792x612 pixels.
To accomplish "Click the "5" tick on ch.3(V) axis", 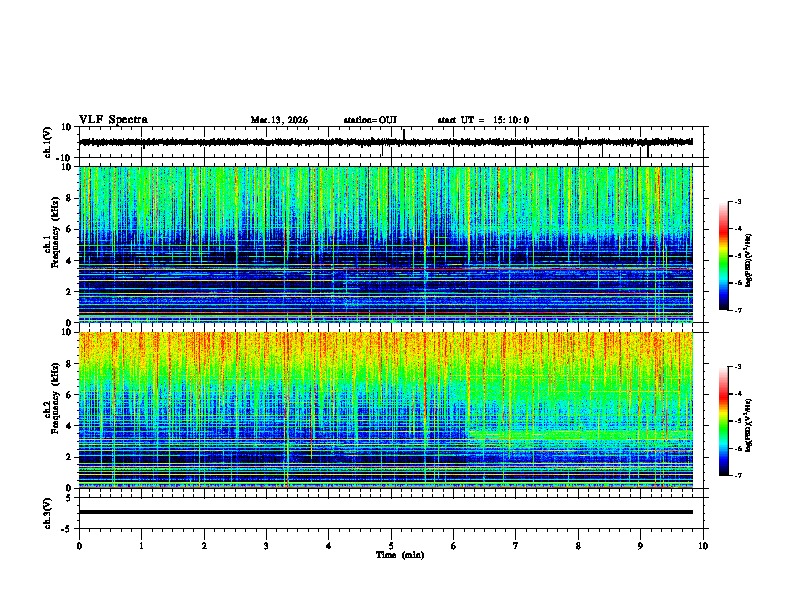I will pyautogui.click(x=70, y=498).
